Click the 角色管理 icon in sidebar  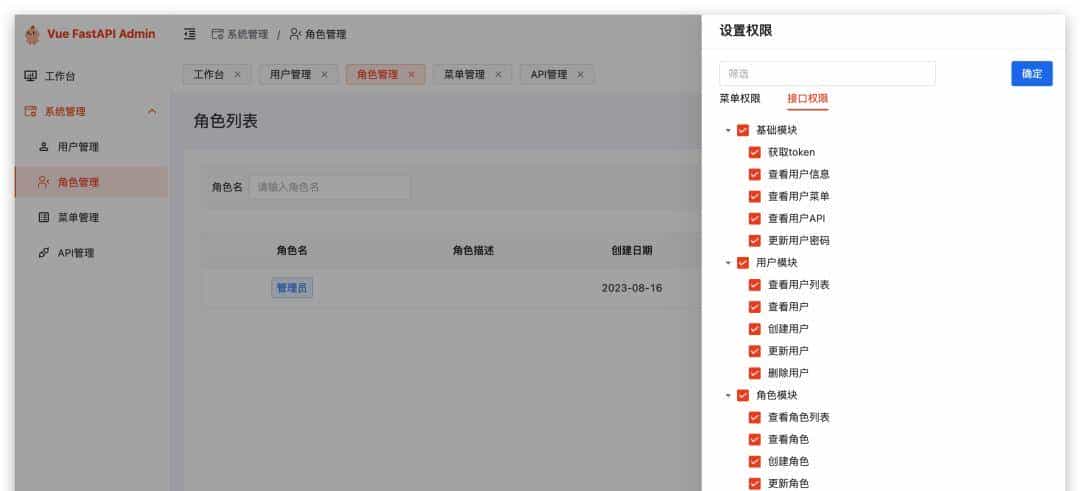43,182
